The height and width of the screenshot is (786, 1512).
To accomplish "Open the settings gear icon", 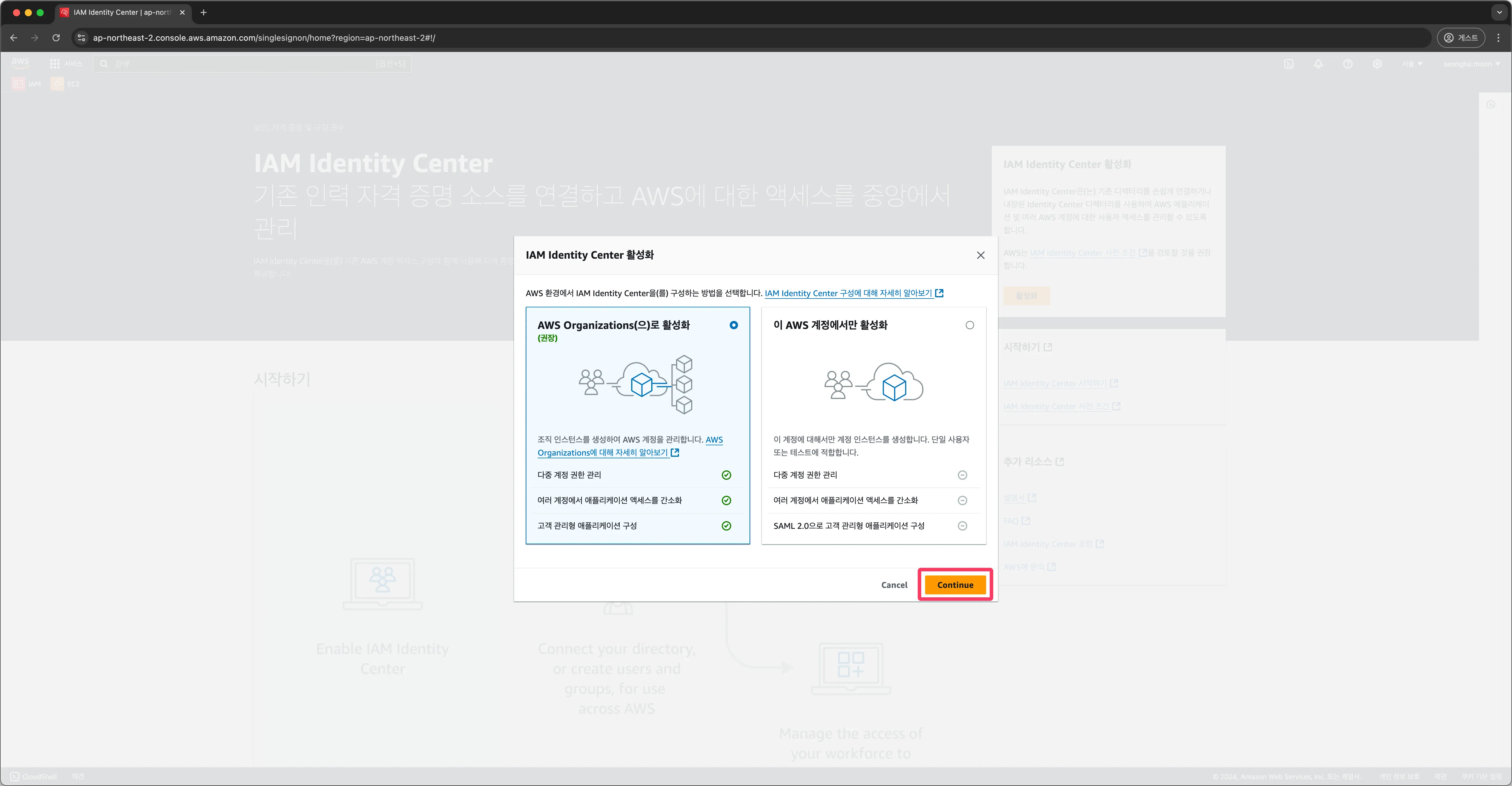I will pos(1377,64).
